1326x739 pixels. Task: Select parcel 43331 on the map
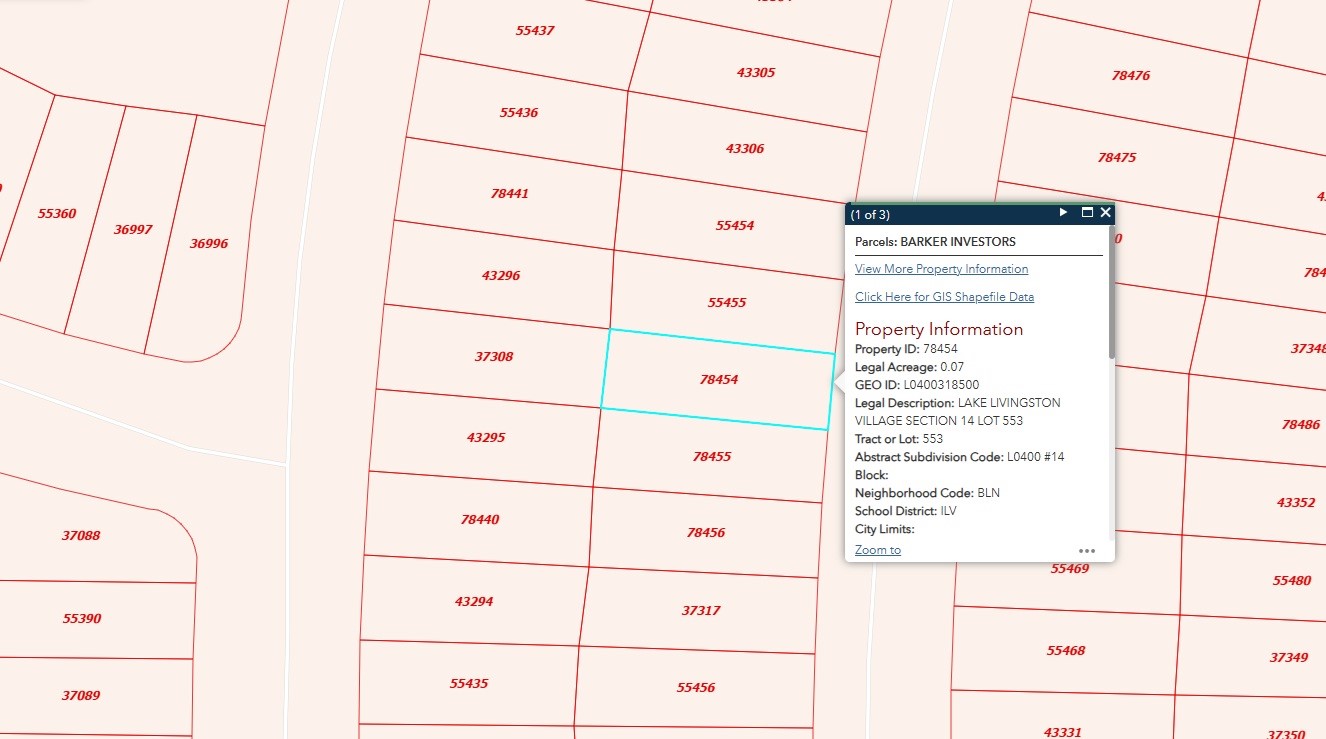pyautogui.click(x=1062, y=732)
